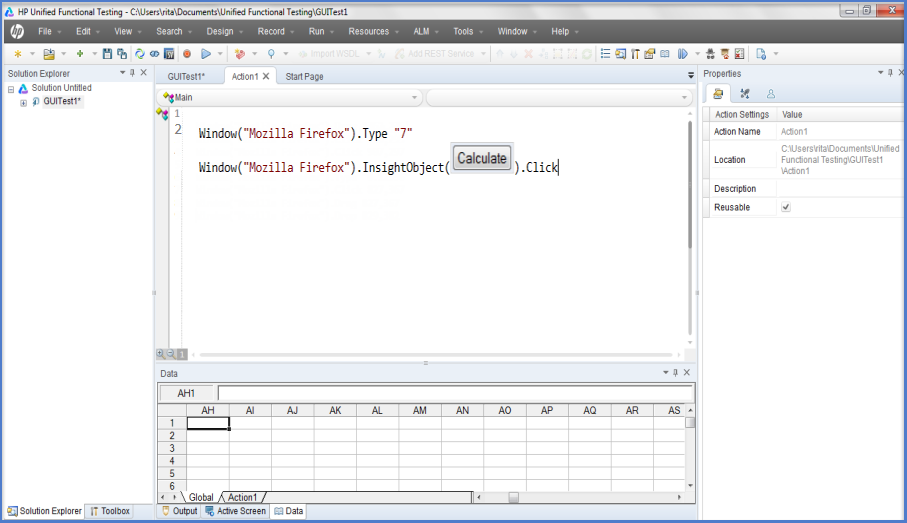Click the open book toolbar icon
Viewport: 907px width, 523px height.
click(665, 54)
